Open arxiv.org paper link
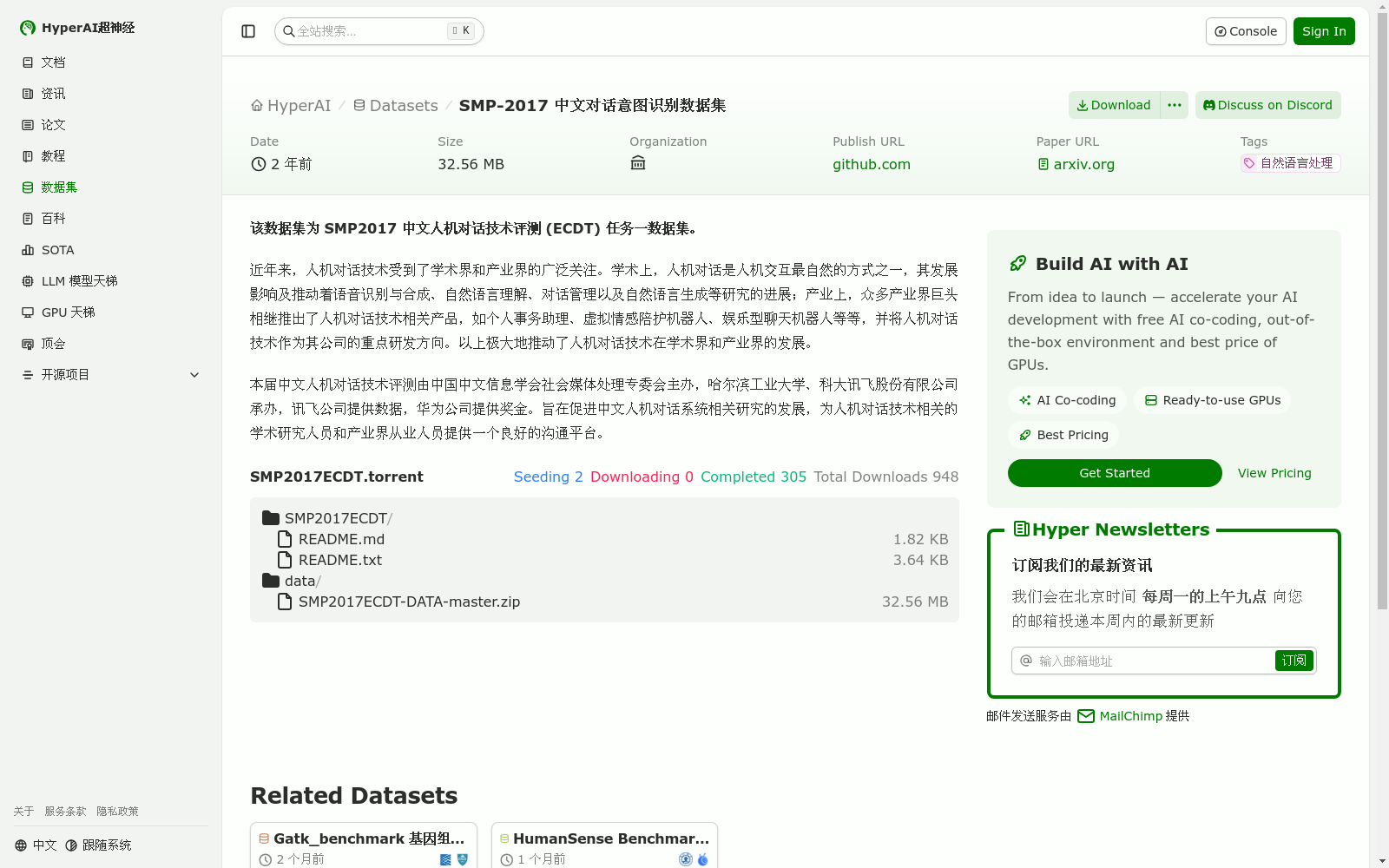Viewport: 1389px width, 868px height. coord(1076,164)
